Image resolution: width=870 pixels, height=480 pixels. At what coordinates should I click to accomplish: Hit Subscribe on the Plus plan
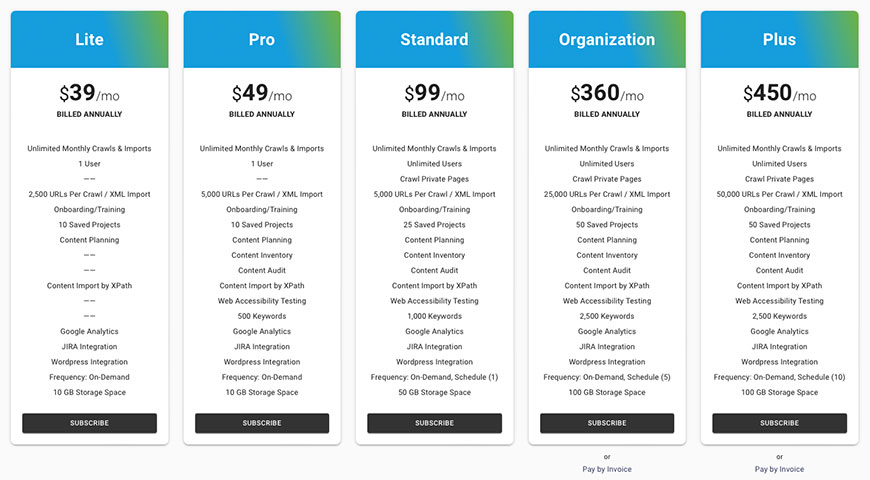pos(779,423)
